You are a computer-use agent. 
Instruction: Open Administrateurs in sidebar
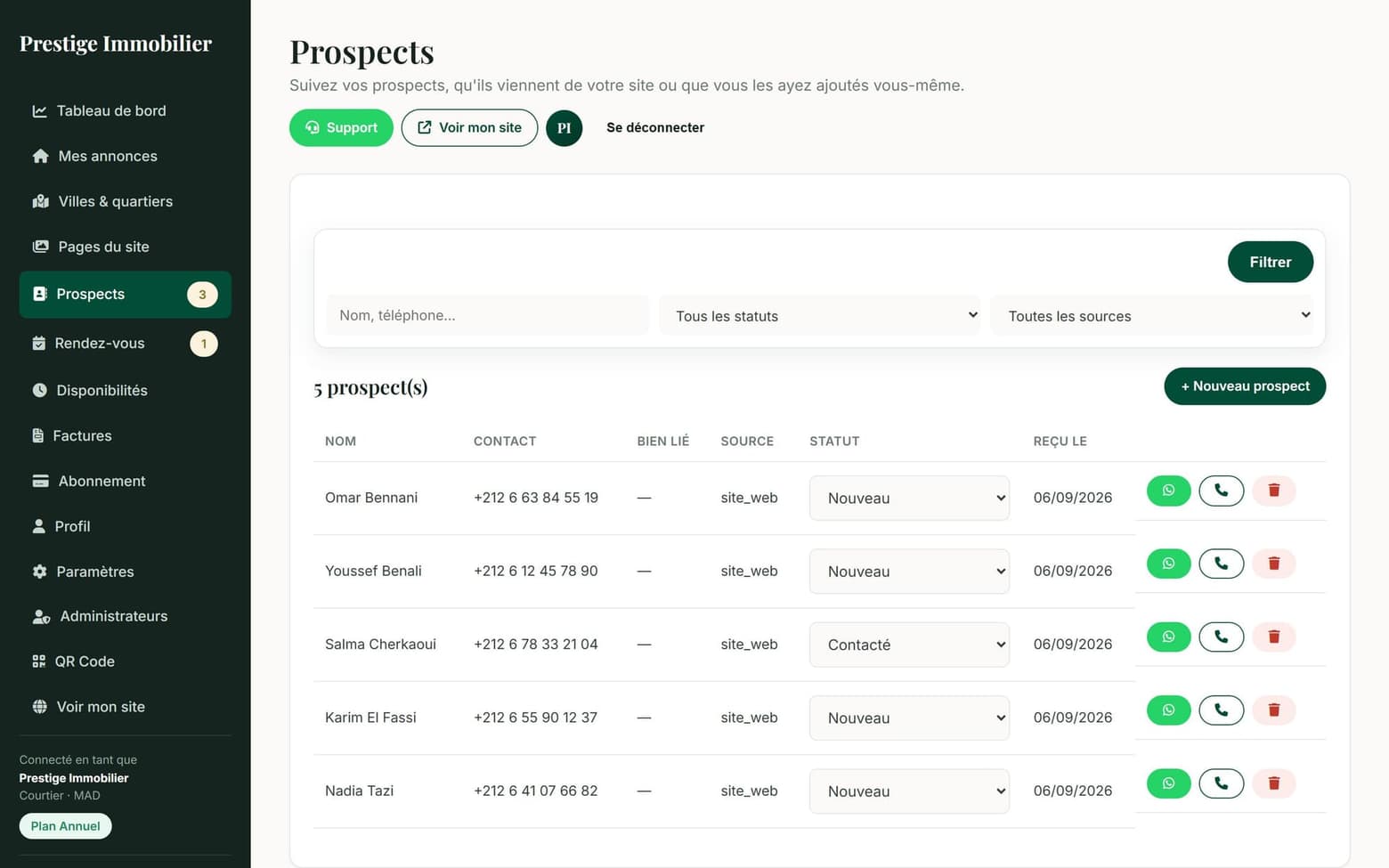(125, 616)
